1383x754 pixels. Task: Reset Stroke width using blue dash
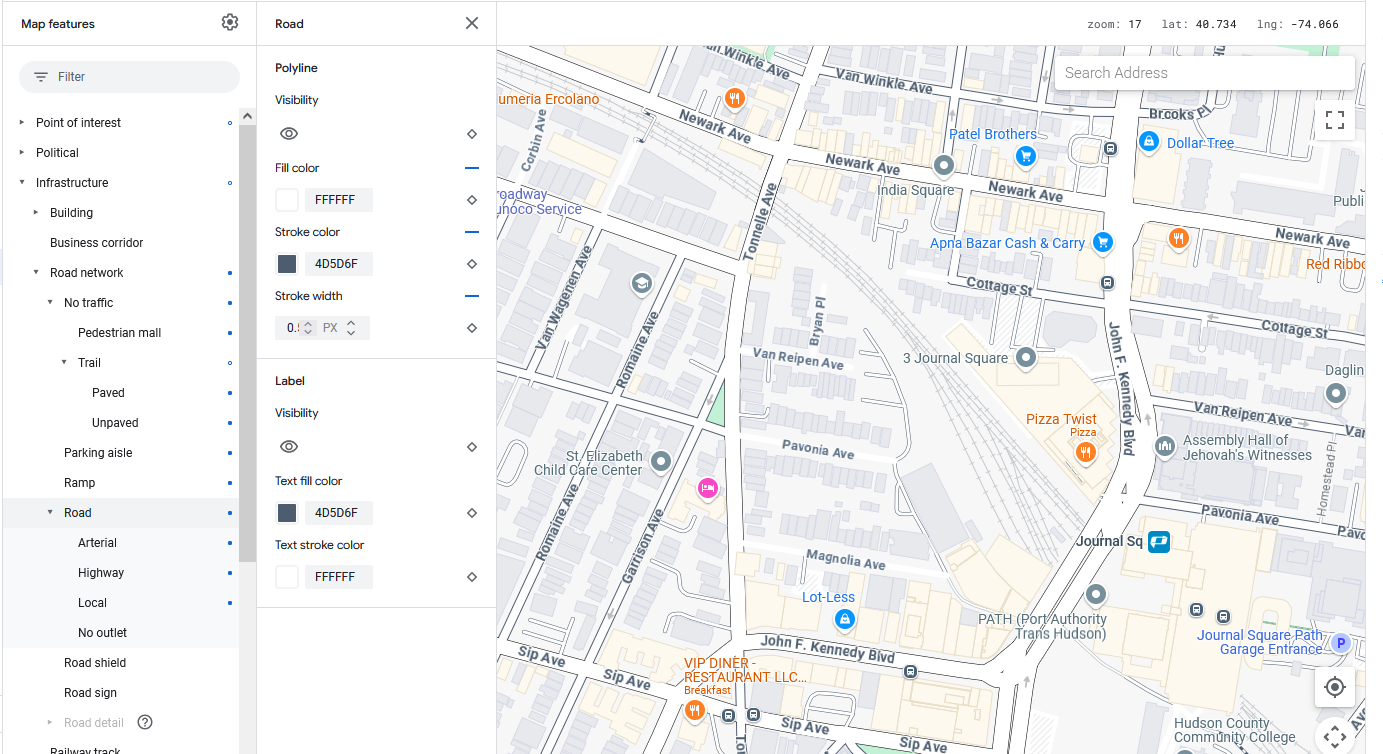472,296
